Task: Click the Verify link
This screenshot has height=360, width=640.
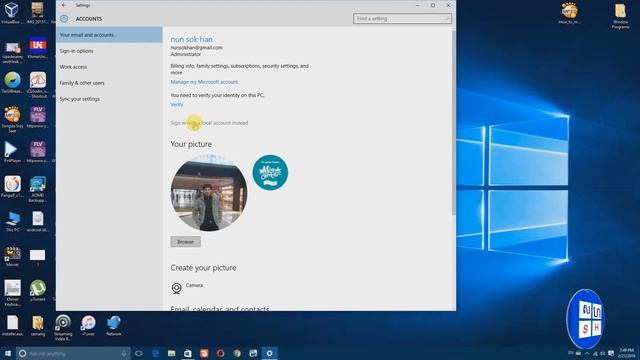Action: coord(177,104)
